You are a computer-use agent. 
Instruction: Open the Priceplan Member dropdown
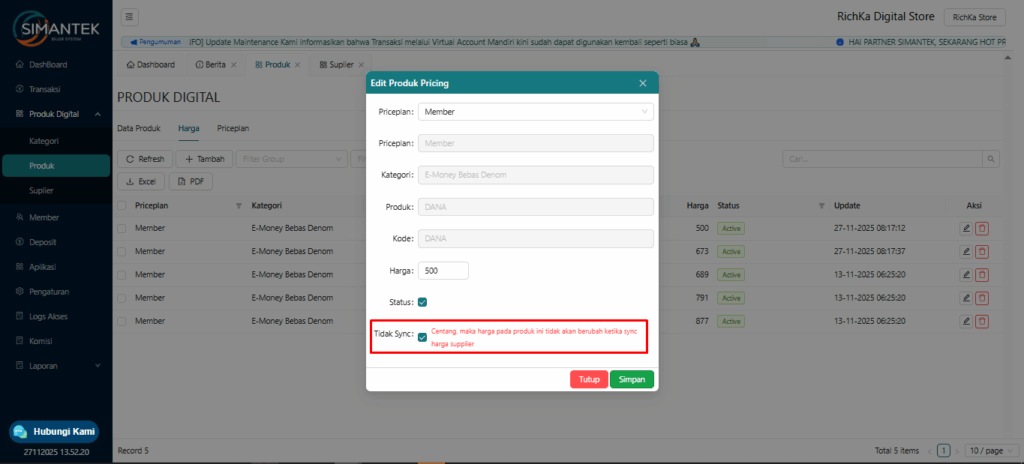[x=535, y=112]
